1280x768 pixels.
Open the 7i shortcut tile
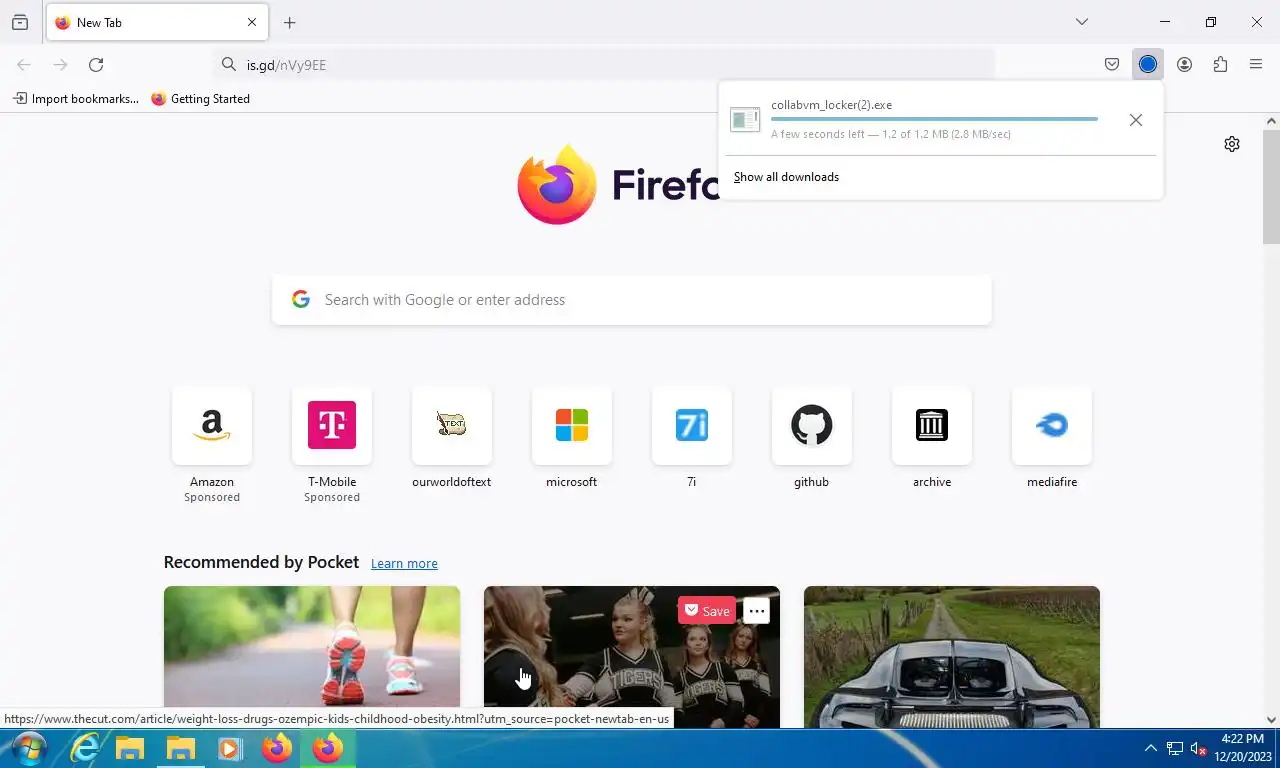(692, 425)
